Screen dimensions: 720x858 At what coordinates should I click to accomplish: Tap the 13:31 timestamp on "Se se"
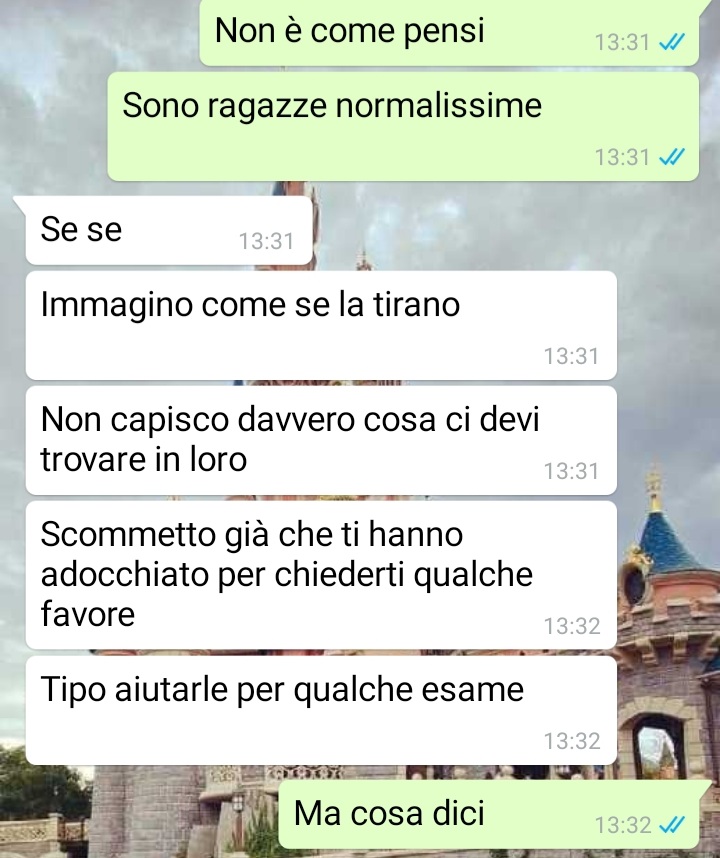click(x=266, y=241)
